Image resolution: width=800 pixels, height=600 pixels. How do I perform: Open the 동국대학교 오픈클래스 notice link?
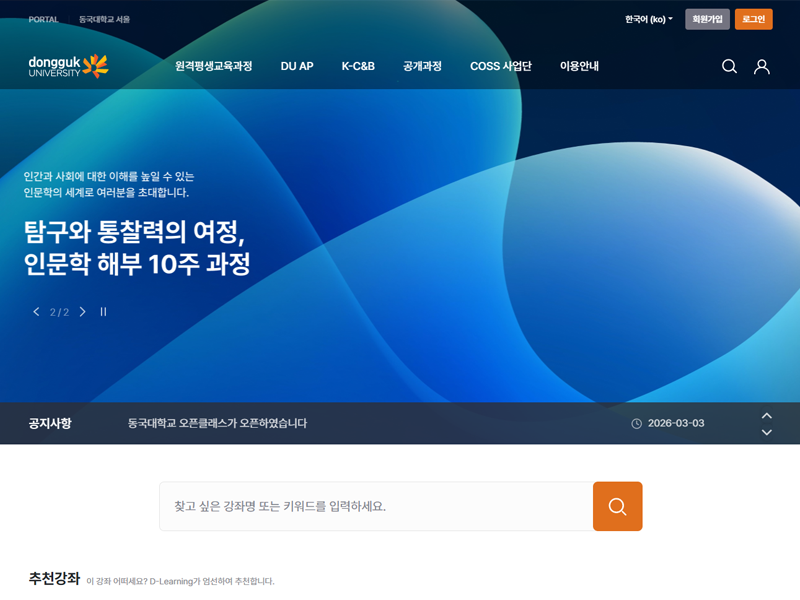pos(217,423)
